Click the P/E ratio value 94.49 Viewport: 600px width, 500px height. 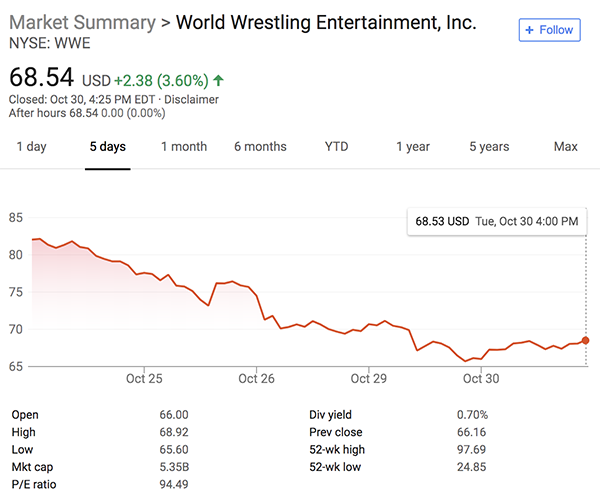[171, 485]
